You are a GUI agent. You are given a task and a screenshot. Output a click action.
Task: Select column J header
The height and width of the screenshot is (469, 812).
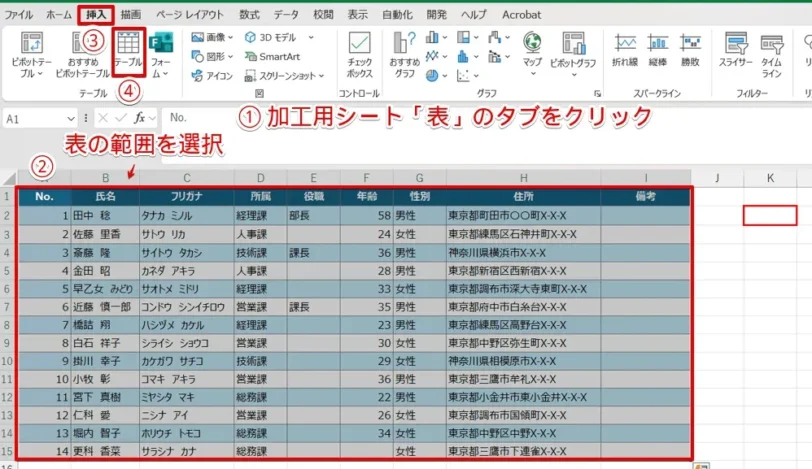click(x=717, y=178)
